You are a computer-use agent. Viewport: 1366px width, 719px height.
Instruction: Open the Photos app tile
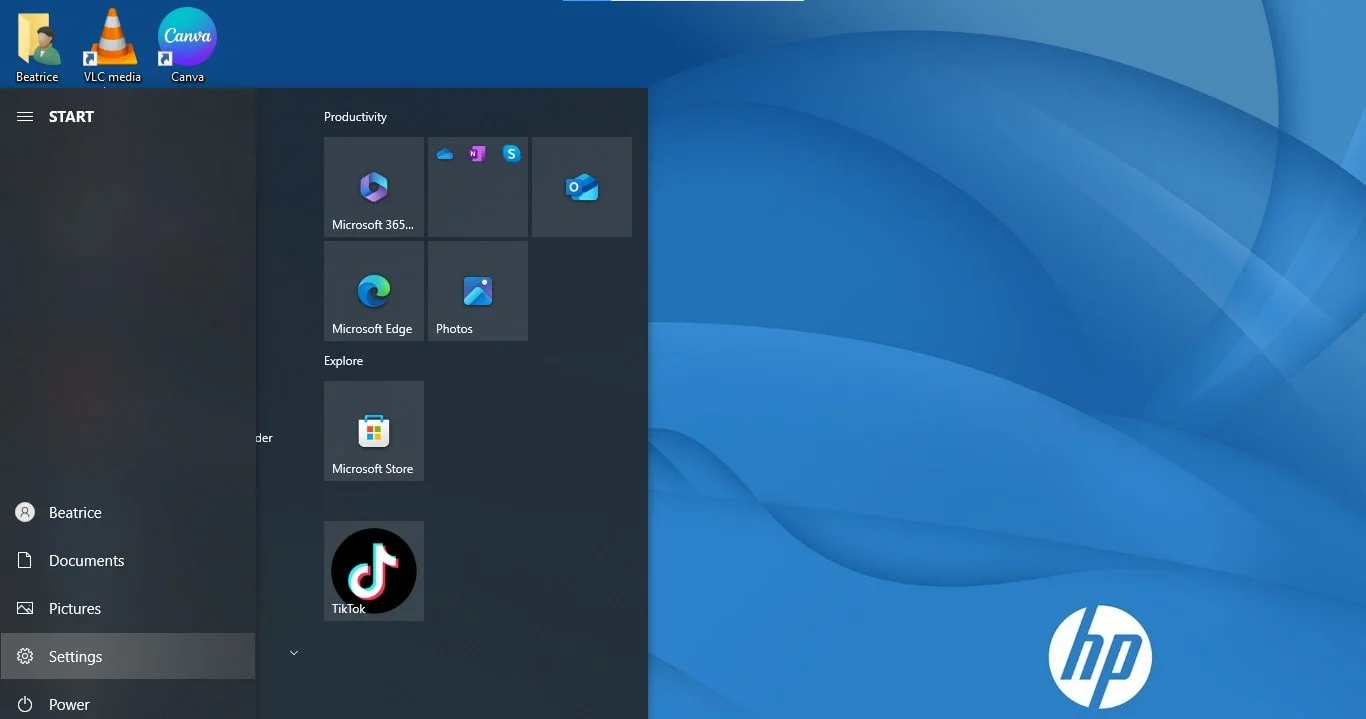point(478,291)
